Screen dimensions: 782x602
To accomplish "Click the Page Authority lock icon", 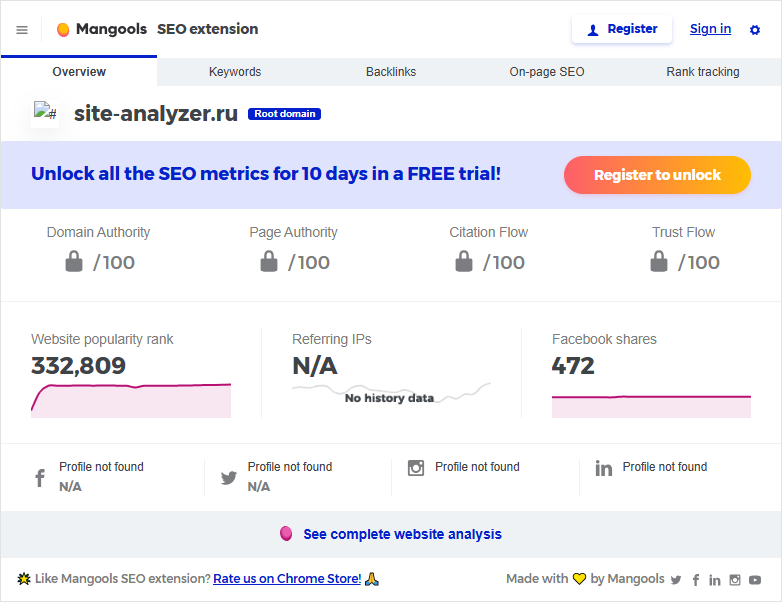I will [269, 261].
